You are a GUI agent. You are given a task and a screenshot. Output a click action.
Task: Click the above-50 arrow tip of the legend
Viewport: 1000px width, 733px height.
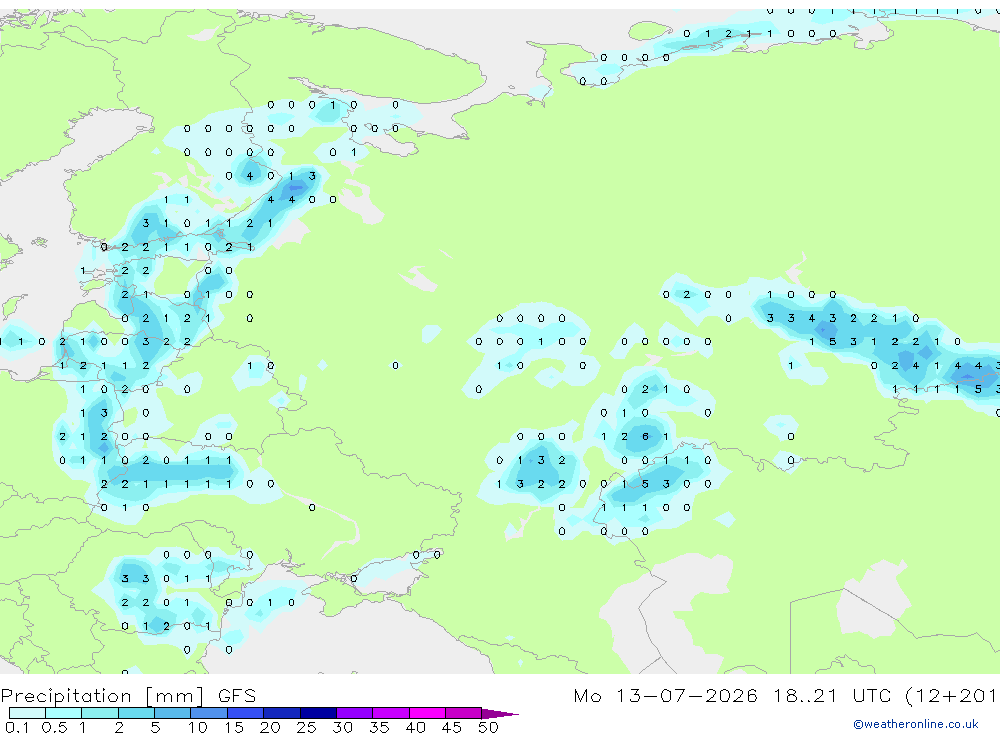click(500, 713)
